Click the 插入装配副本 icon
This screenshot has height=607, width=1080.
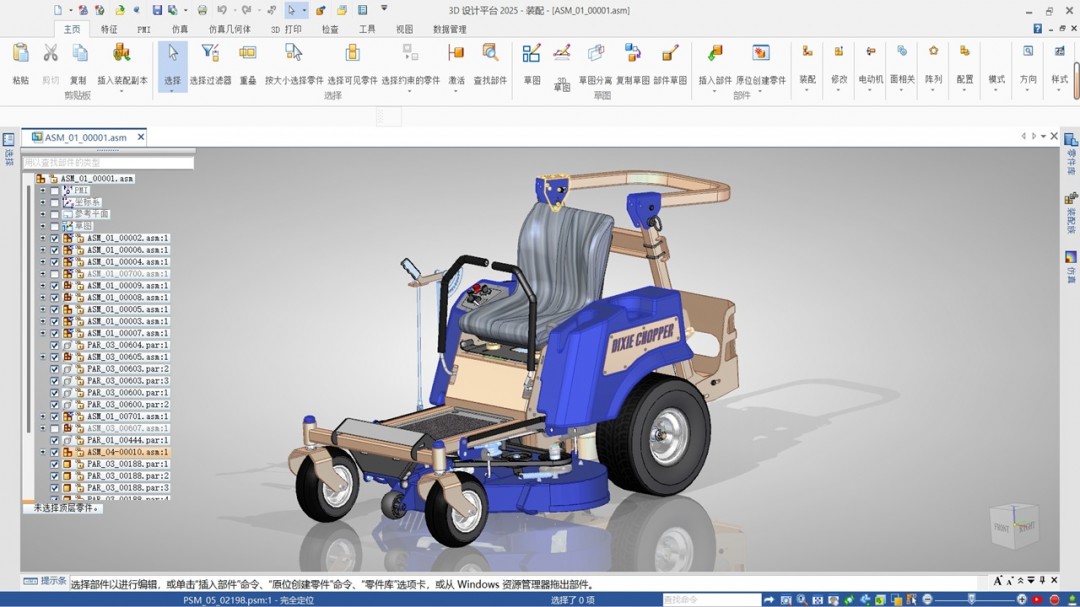click(x=122, y=54)
